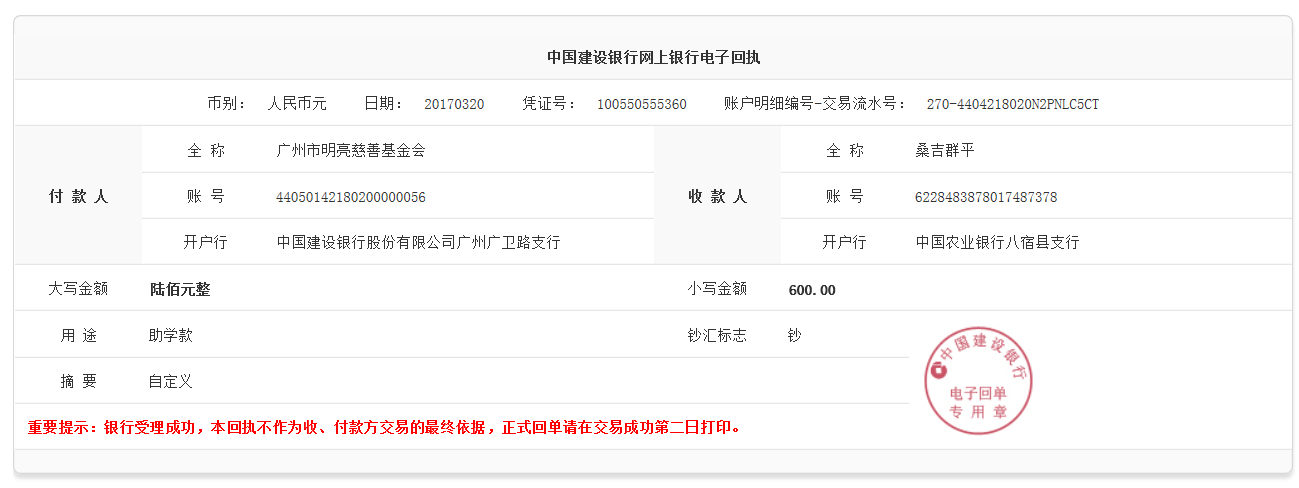
Task: Select the 钞 cash flag value
Action: coord(795,335)
